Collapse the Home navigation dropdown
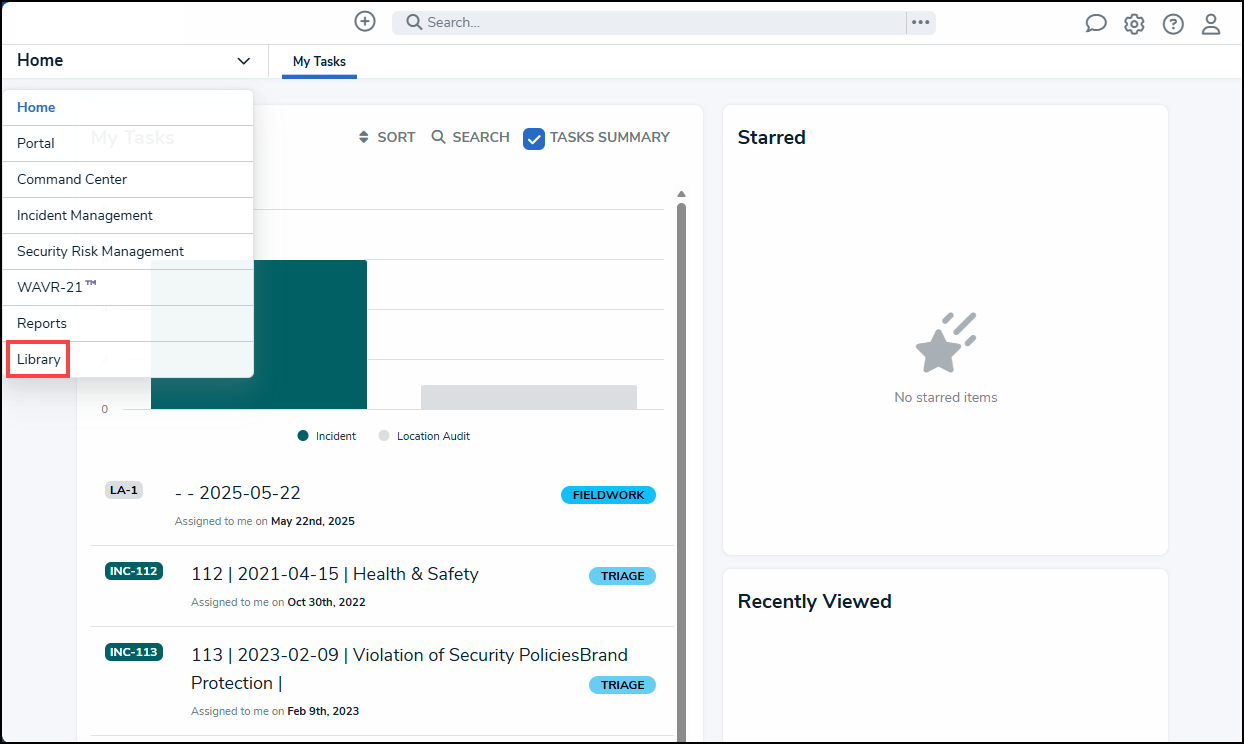This screenshot has height=744, width=1244. [244, 61]
